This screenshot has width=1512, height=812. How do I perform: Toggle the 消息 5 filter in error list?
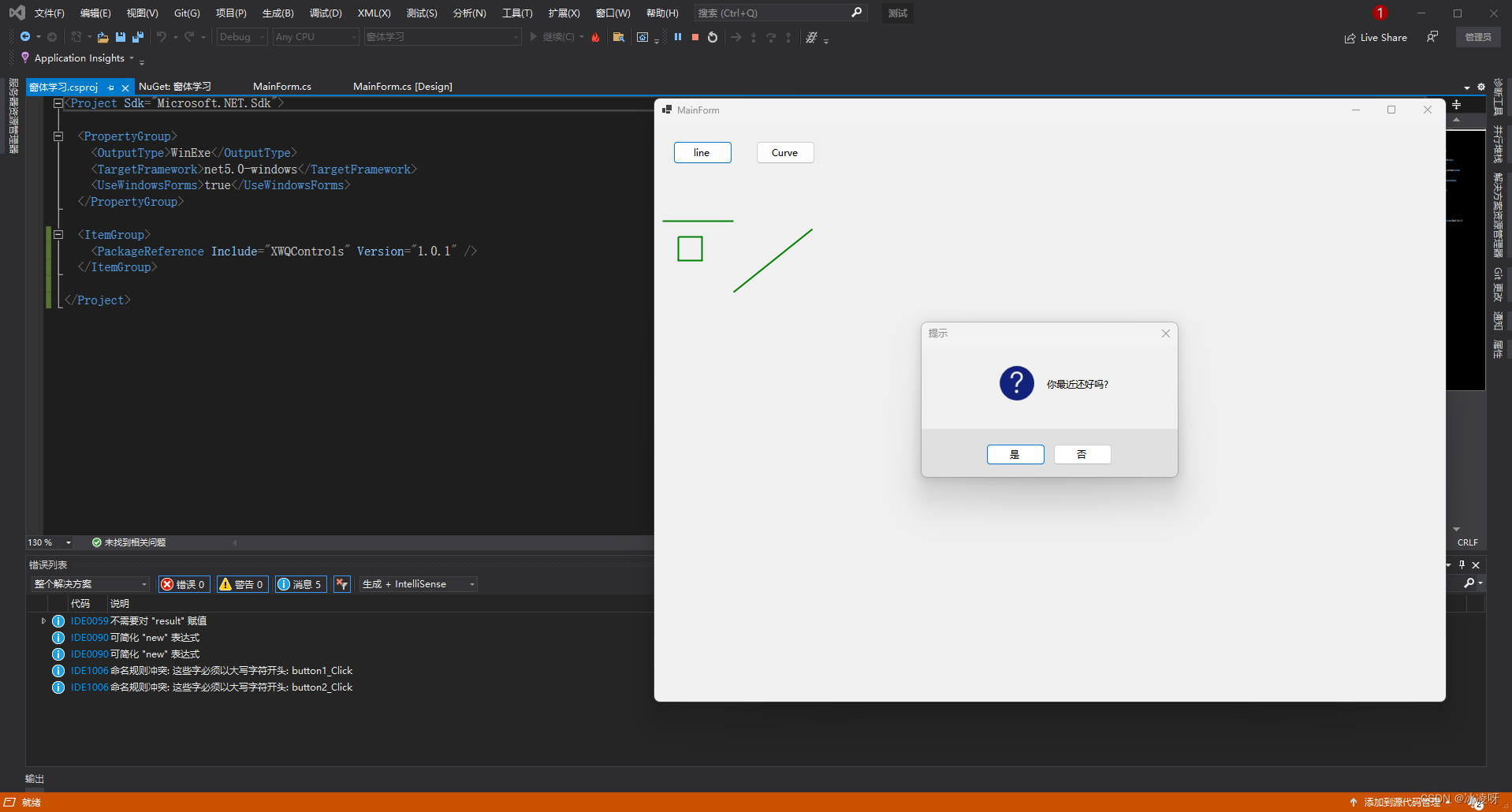pos(300,583)
